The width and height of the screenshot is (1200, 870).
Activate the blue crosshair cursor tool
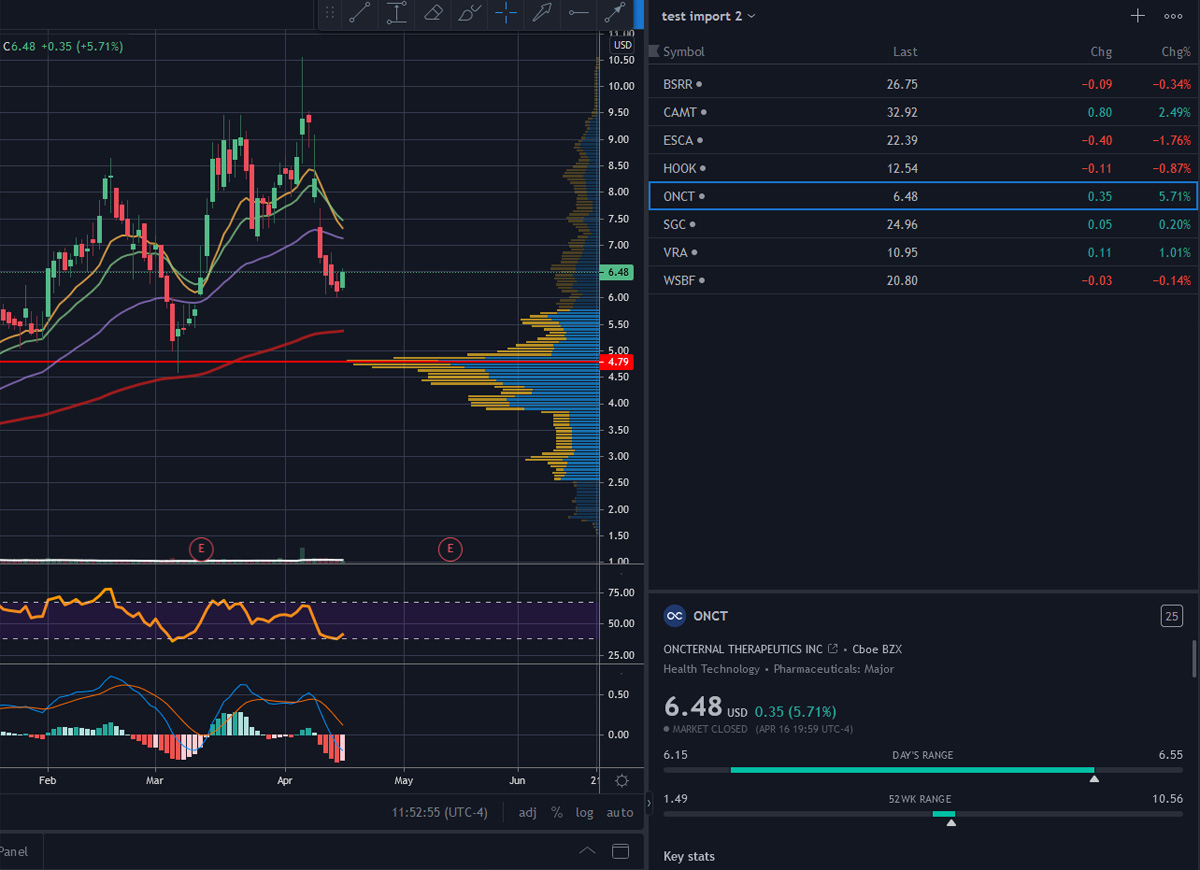point(507,13)
